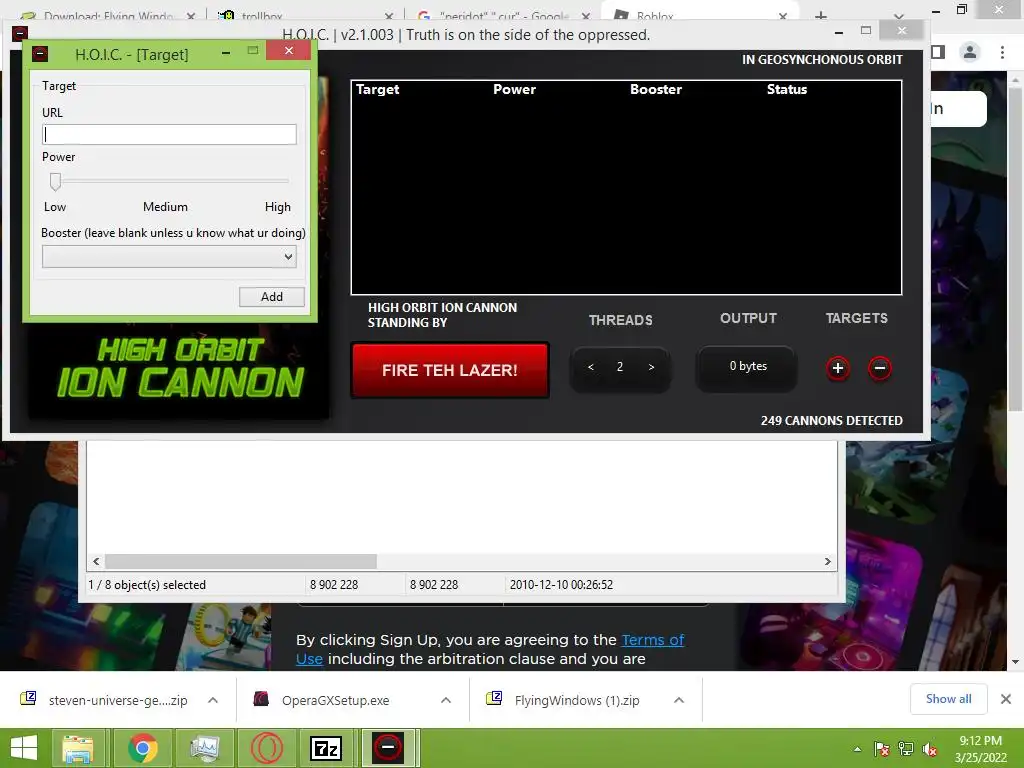Open the Booster dropdown
Screen dimensions: 1024x768
169,257
